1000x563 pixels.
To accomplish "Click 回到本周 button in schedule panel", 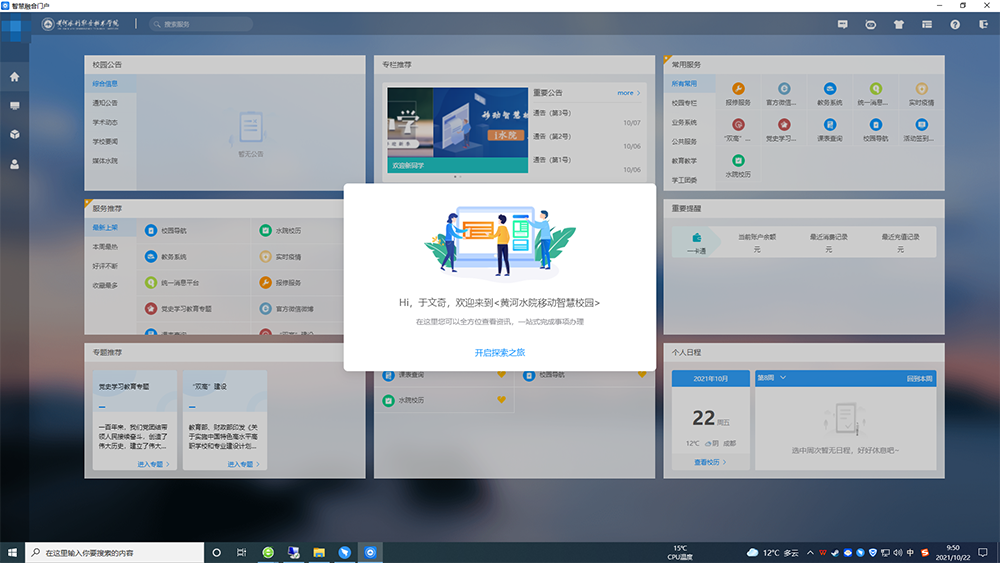I will tap(919, 378).
